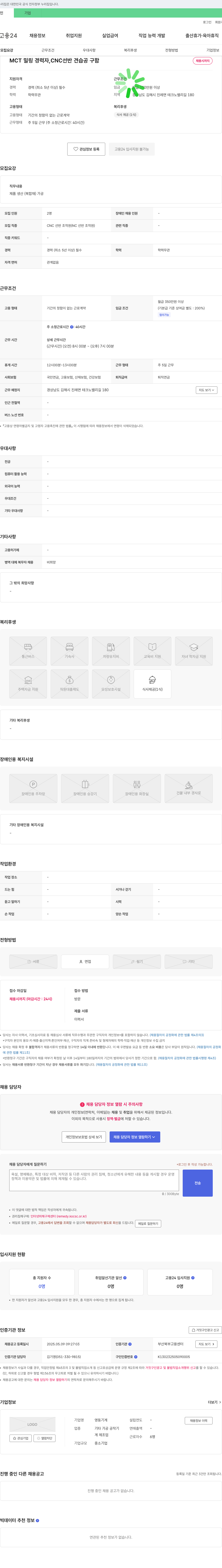Click the 장애인용 승강기 facility icon

[x=85, y=788]
